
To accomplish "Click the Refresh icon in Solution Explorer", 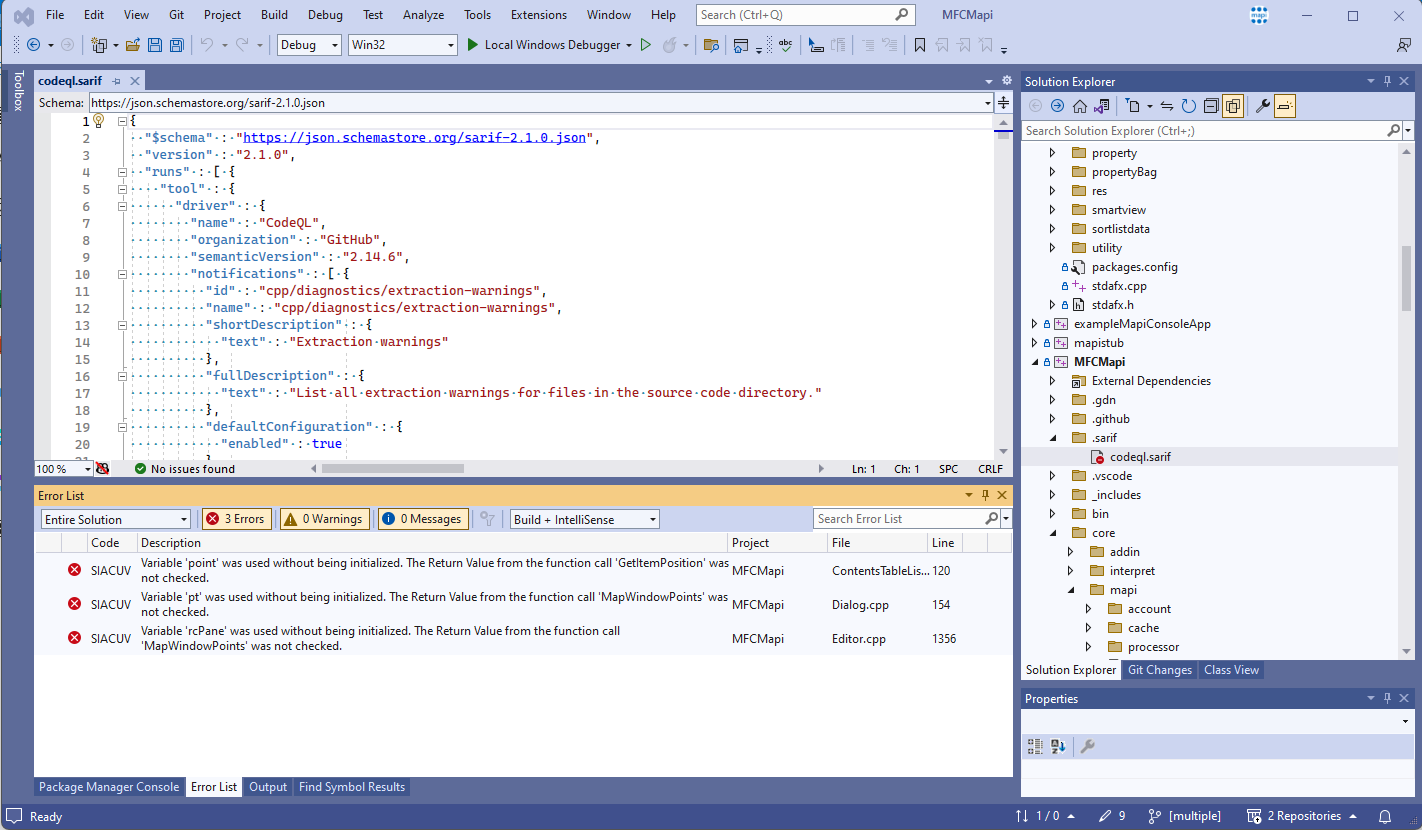I will tap(1189, 104).
